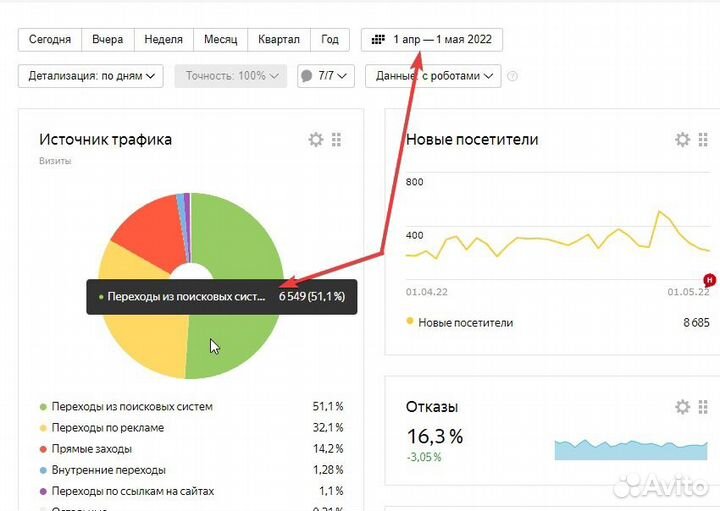Click the Отказы sparkline chart

pyautogui.click(x=631, y=449)
